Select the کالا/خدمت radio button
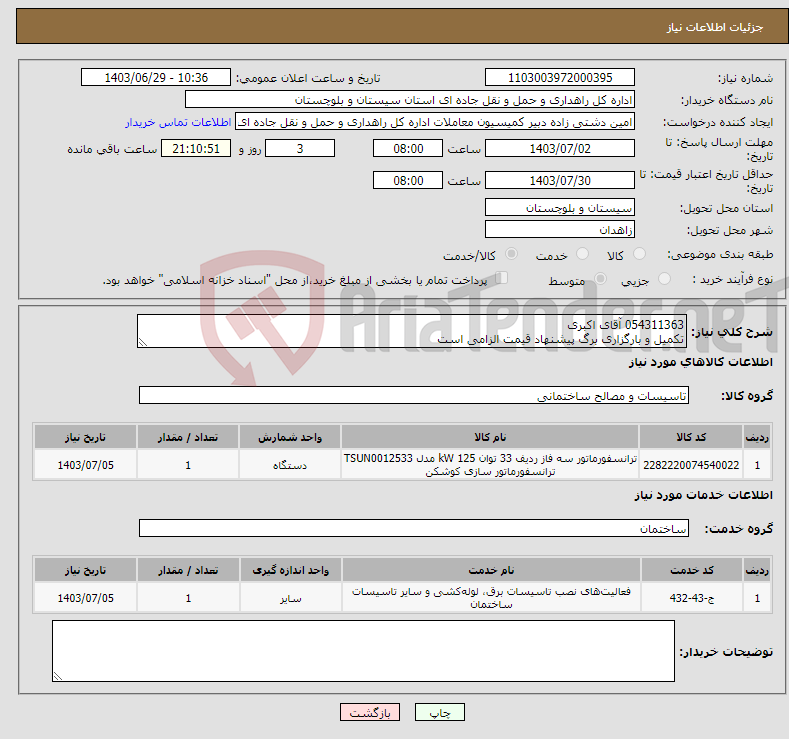 tap(511, 254)
